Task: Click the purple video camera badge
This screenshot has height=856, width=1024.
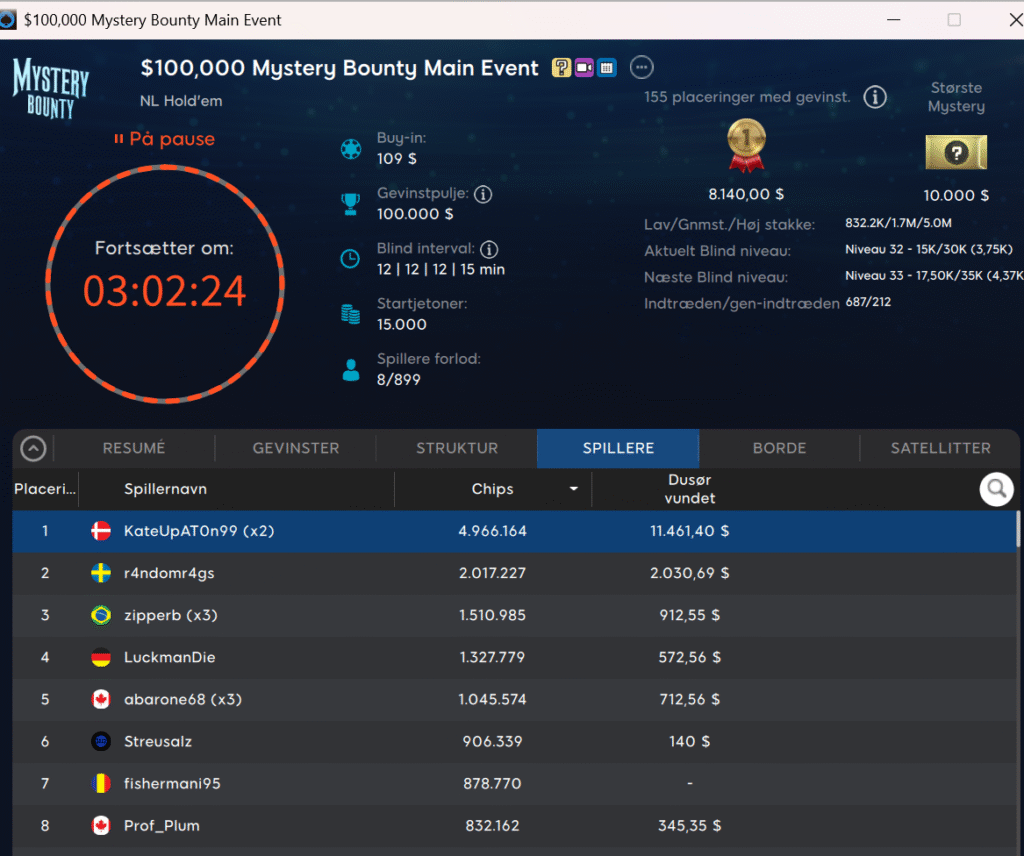Action: pyautogui.click(x=584, y=68)
